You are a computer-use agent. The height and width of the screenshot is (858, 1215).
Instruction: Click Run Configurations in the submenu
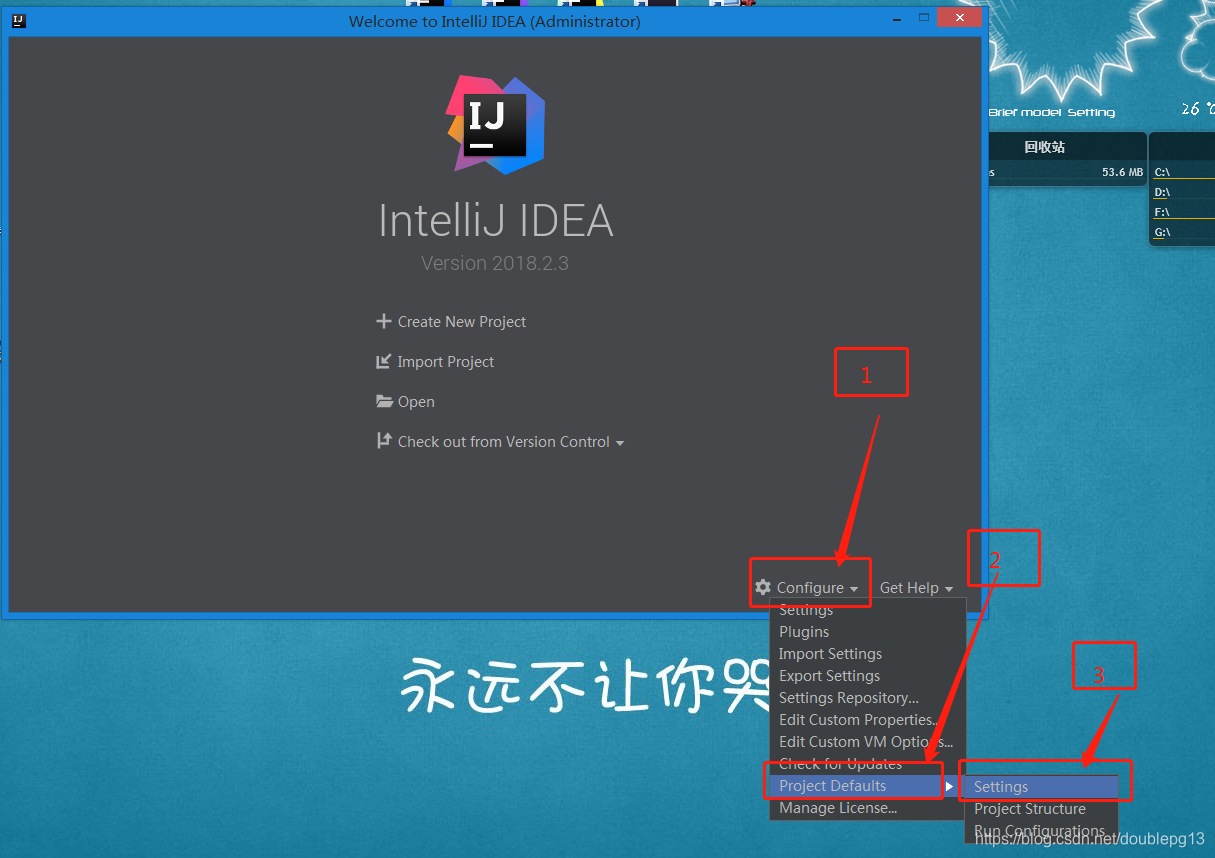[1041, 831]
